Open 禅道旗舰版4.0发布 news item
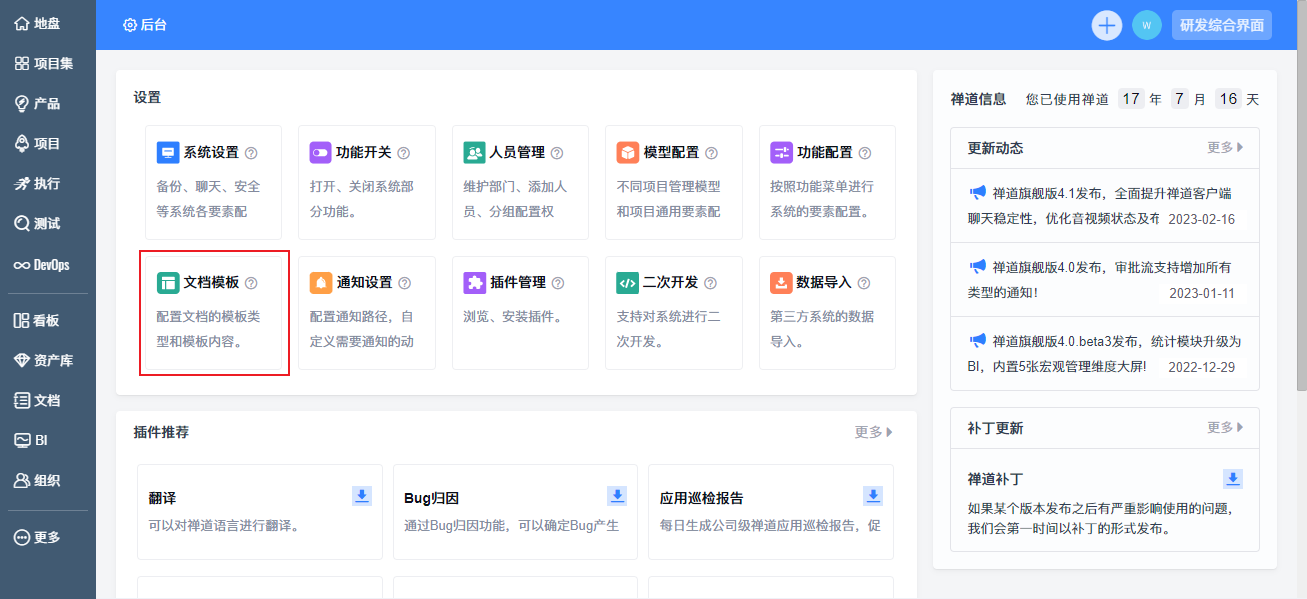The height and width of the screenshot is (599, 1307). [x=1104, y=280]
